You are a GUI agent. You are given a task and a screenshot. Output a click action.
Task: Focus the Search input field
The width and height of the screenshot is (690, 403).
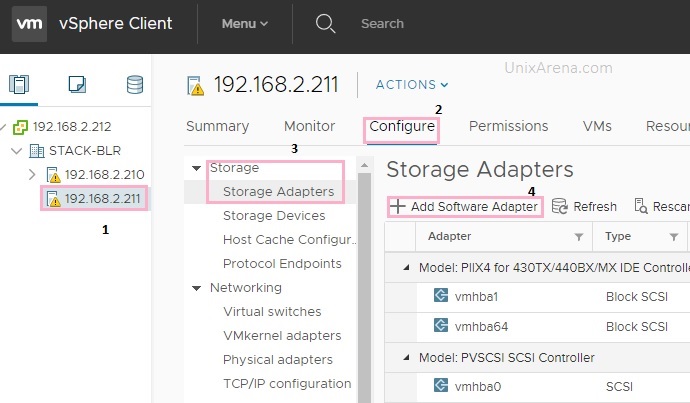382,24
